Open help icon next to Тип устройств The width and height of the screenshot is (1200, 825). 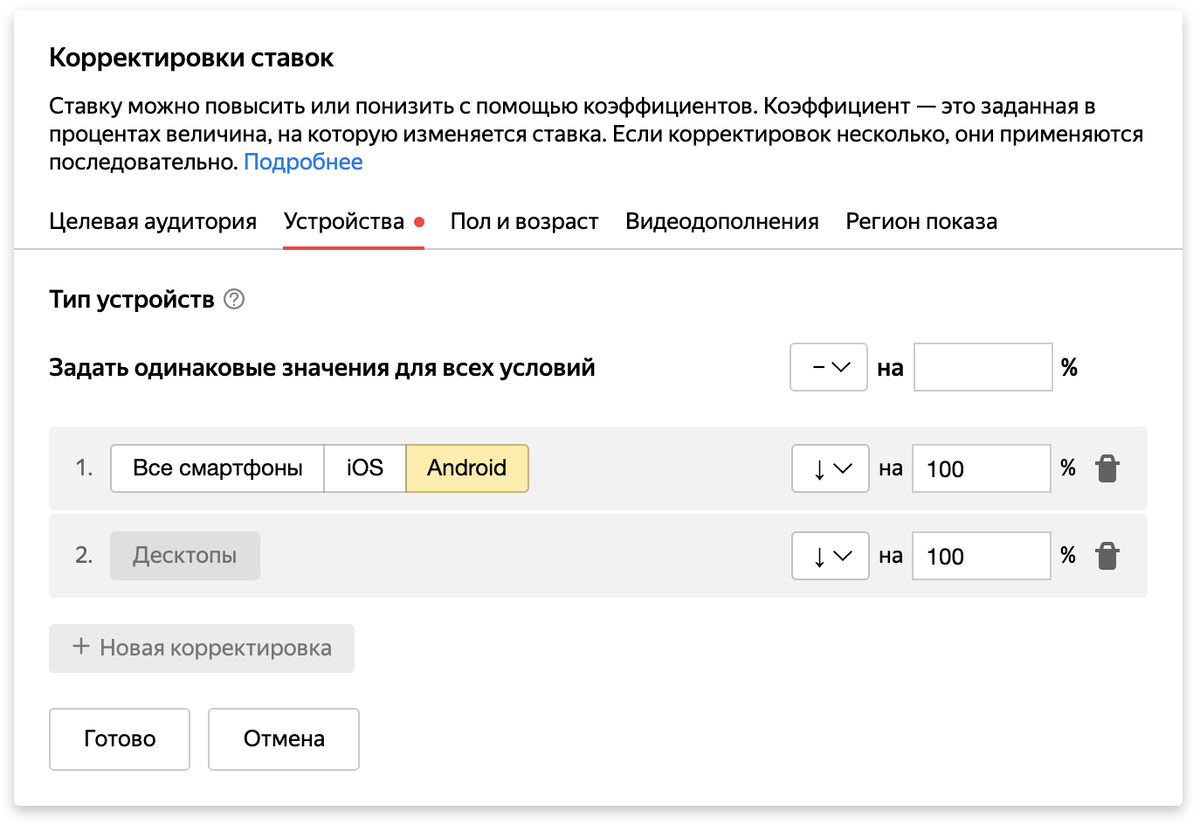click(234, 299)
